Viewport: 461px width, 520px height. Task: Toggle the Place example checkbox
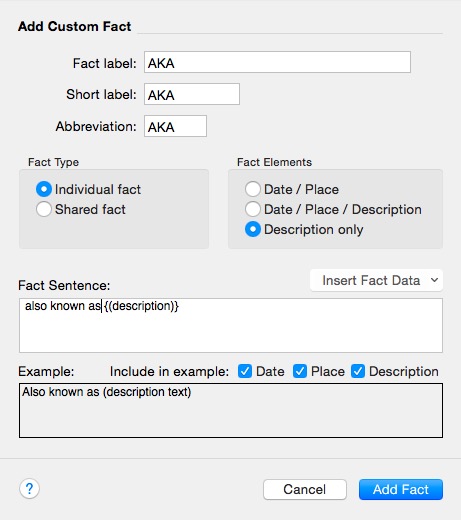click(300, 371)
